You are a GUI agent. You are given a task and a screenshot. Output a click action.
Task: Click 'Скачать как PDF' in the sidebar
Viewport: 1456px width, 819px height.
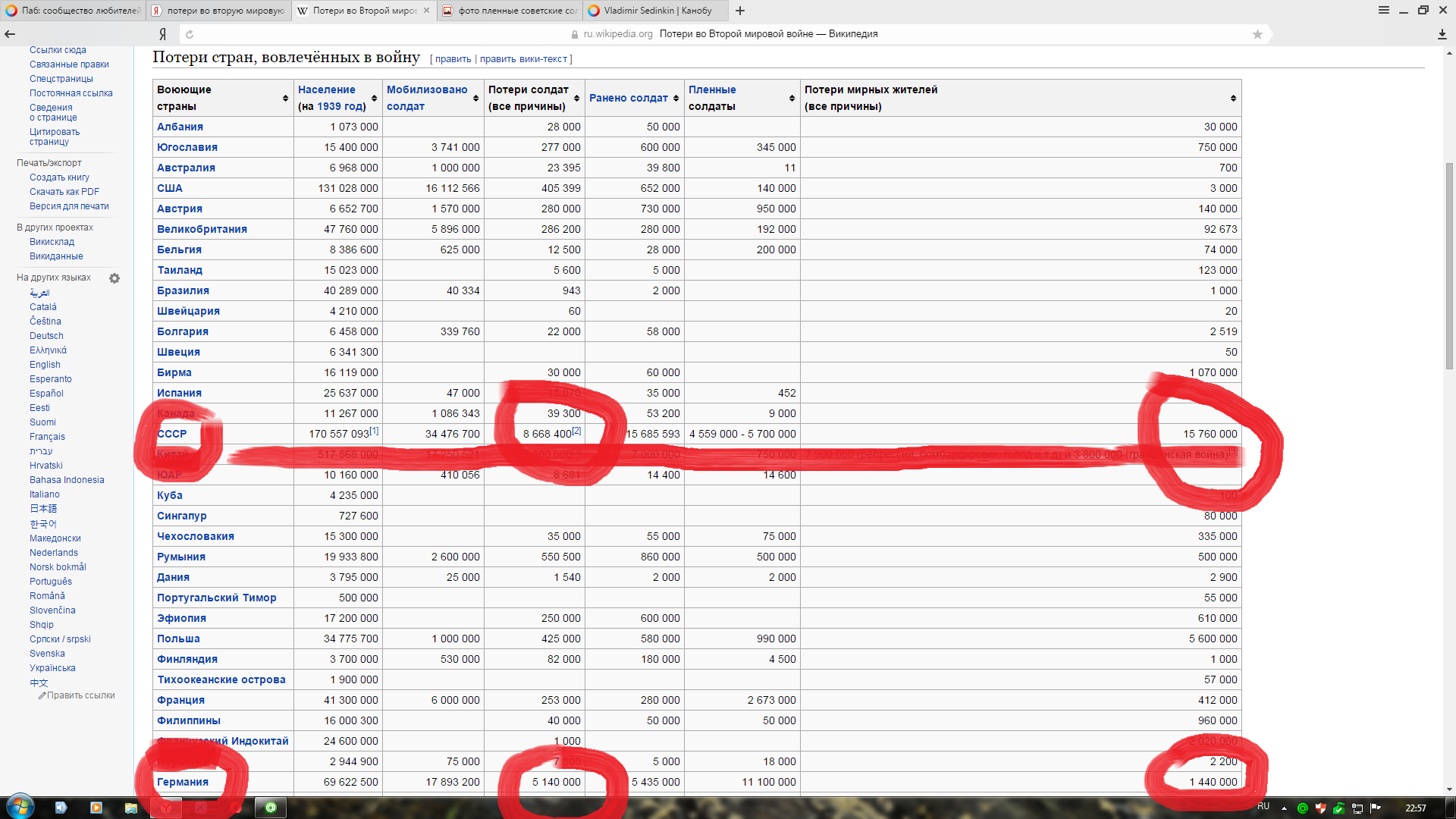coord(64,192)
